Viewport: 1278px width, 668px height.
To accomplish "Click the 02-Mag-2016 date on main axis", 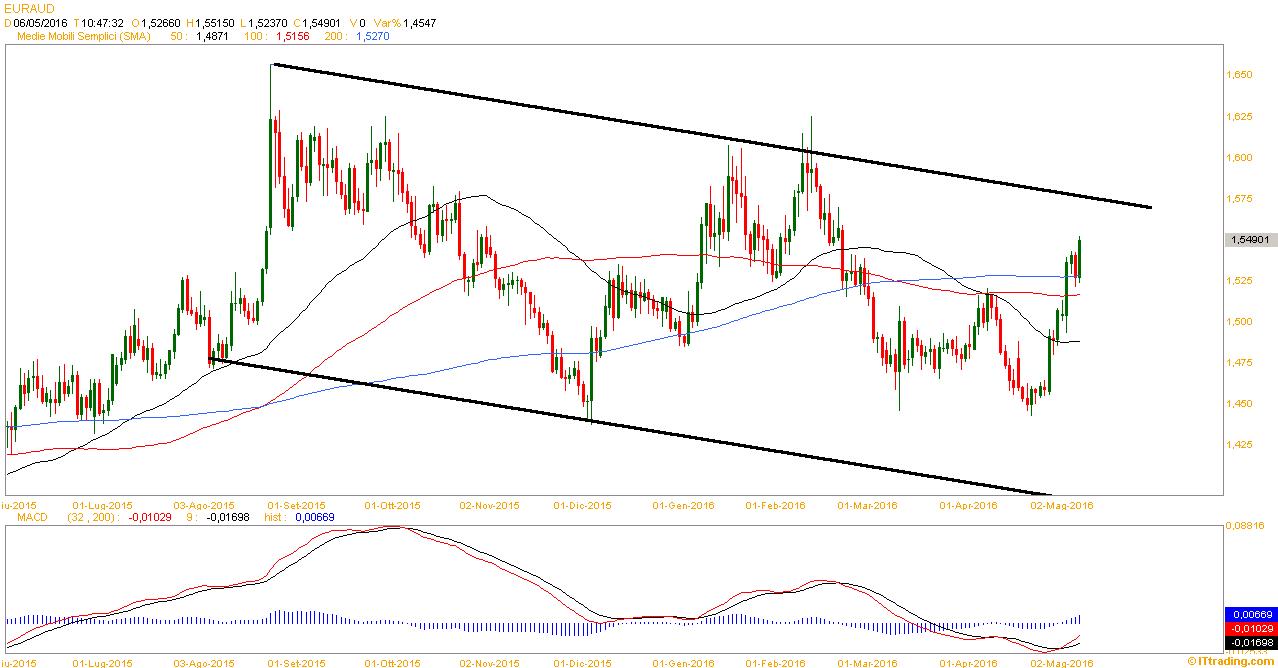I will click(x=1065, y=506).
